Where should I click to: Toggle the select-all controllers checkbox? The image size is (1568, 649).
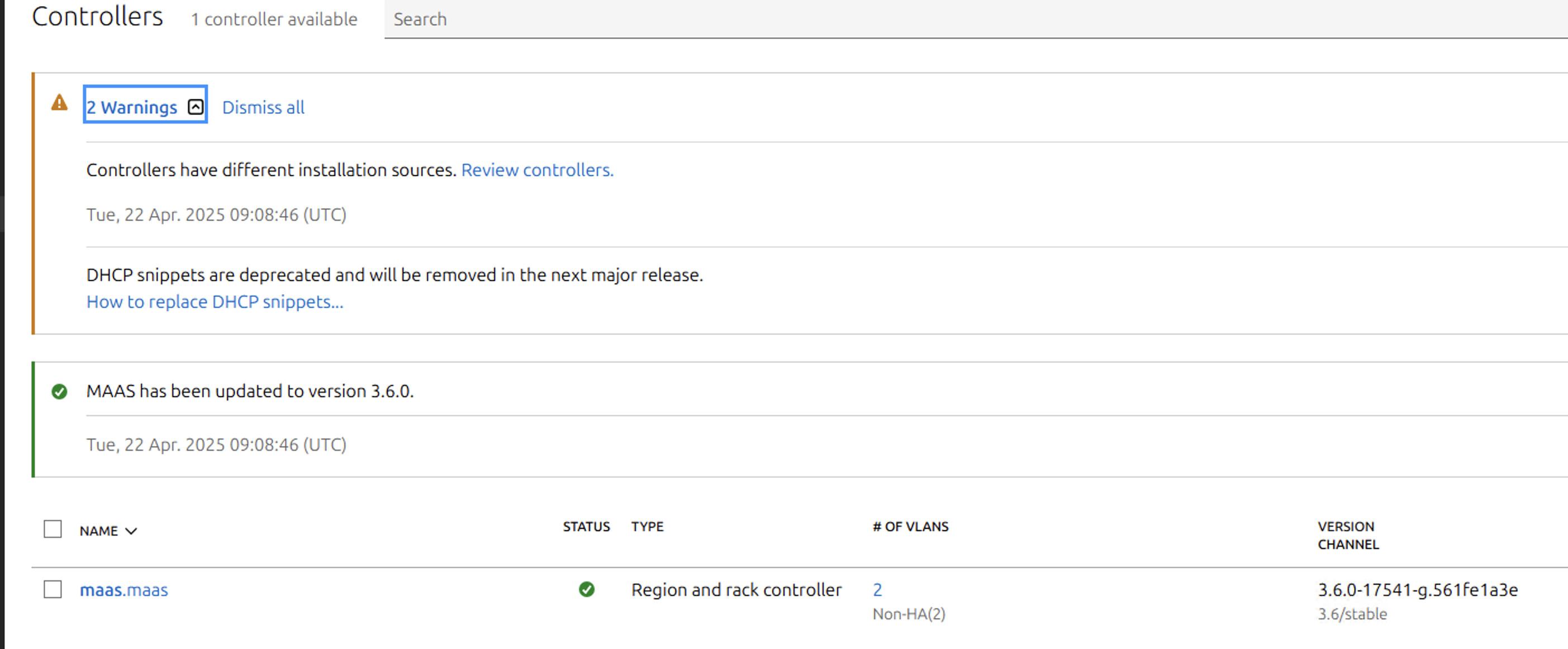click(53, 529)
